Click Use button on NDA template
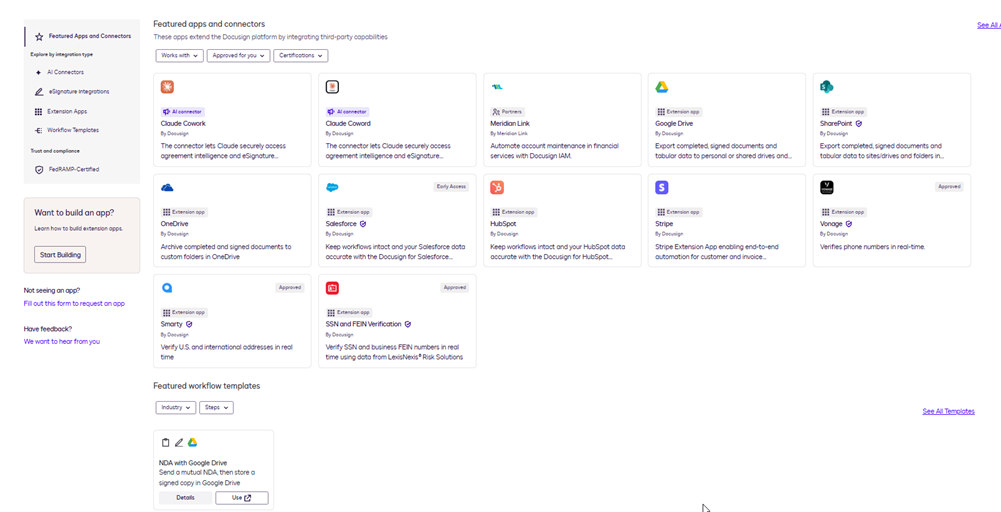Image resolution: width=1001 pixels, height=512 pixels. click(241, 498)
